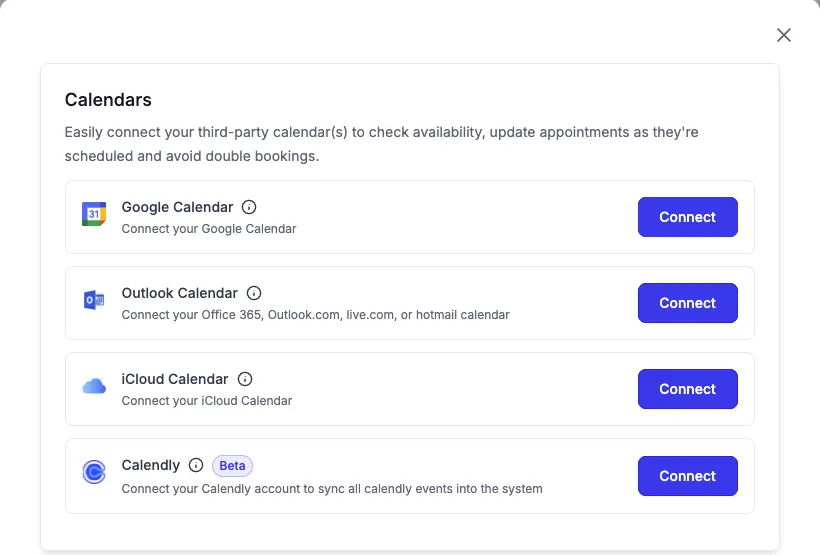Open info tooltip beside Calendly

(196, 465)
